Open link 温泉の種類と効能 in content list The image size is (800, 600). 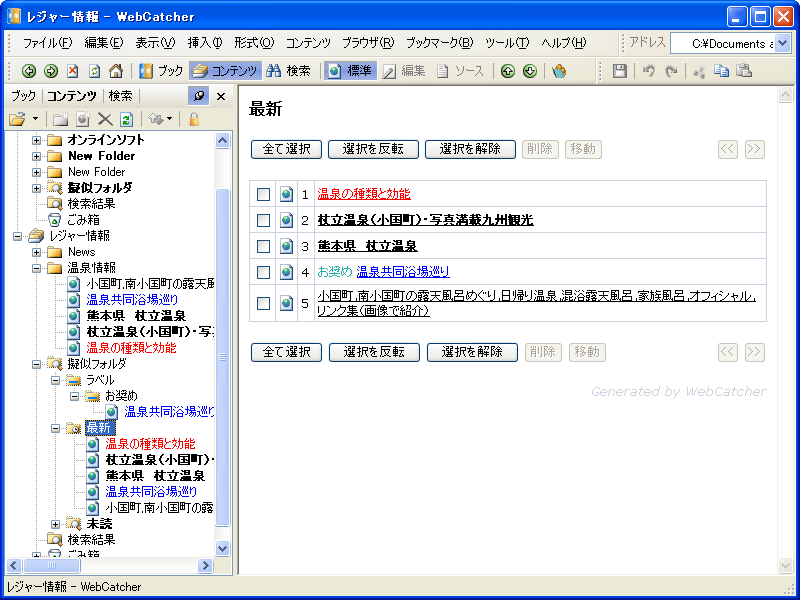(x=364, y=194)
